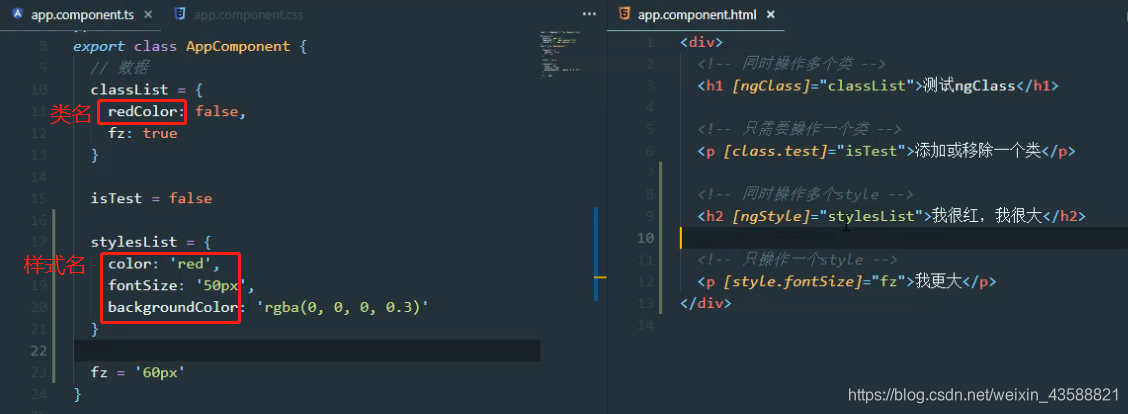Click the blue marker in the left editor scrollbar
The height and width of the screenshot is (414, 1128).
pos(596,253)
